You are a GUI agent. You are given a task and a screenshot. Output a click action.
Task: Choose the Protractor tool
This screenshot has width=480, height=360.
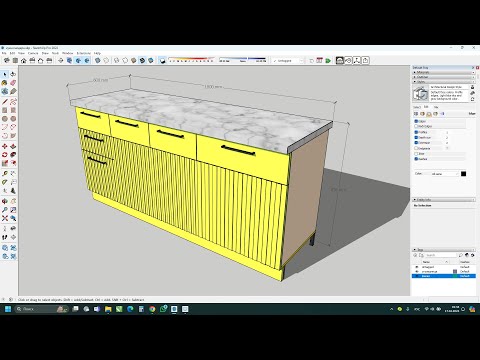5,182
